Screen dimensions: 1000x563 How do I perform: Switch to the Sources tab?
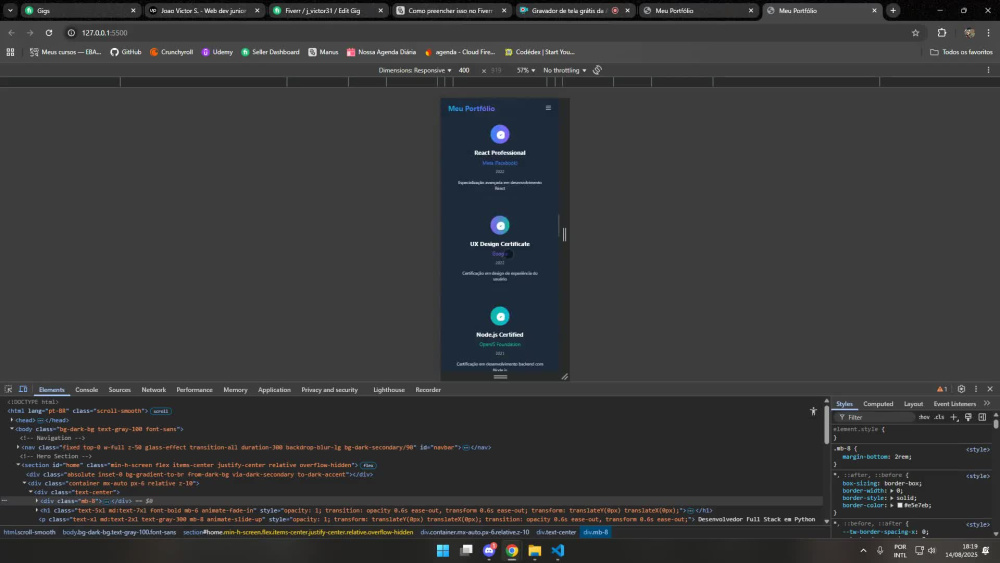(x=119, y=390)
